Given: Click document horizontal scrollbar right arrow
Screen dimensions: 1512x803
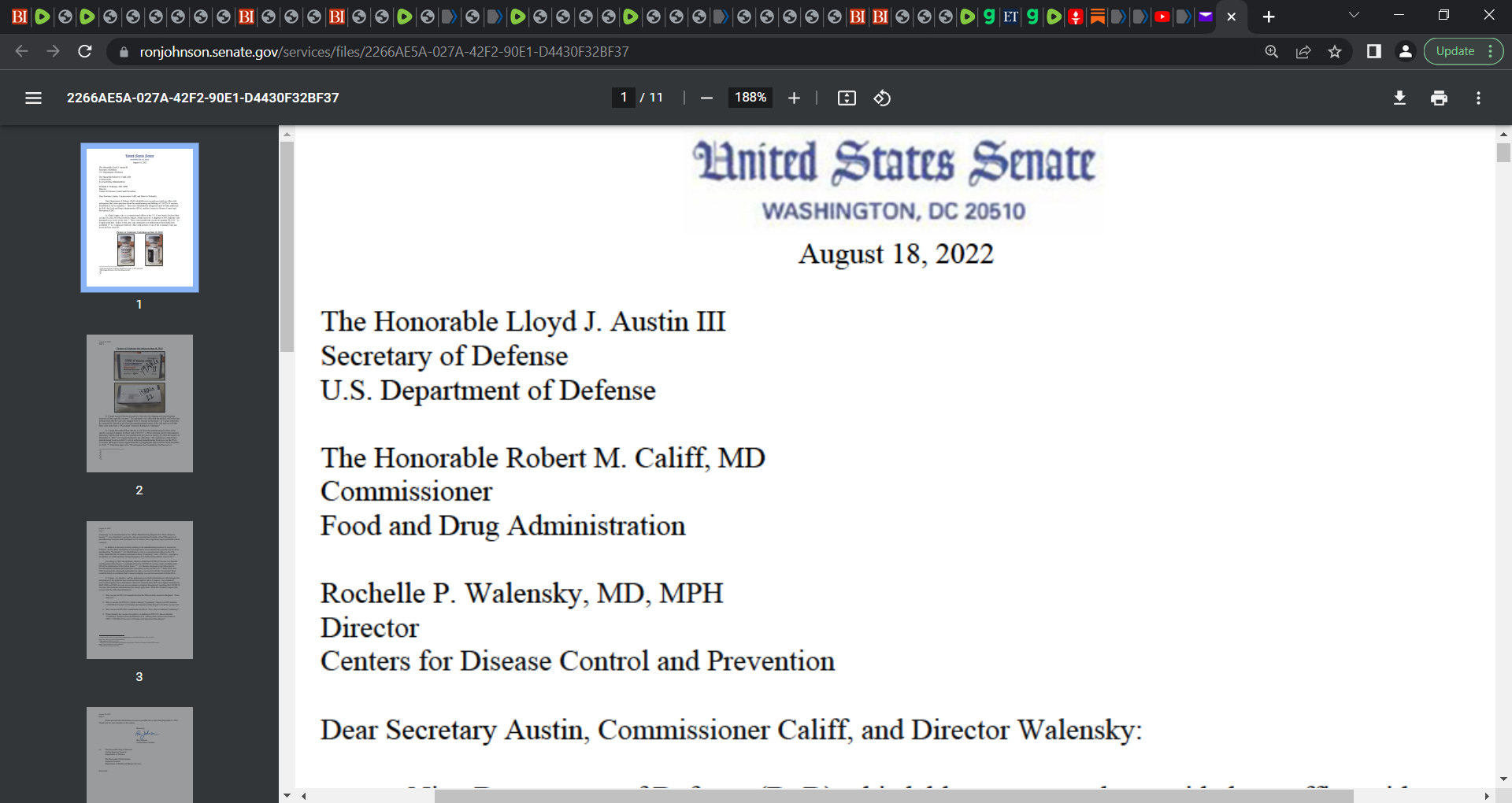Looking at the screenshot, I should tap(1487, 796).
